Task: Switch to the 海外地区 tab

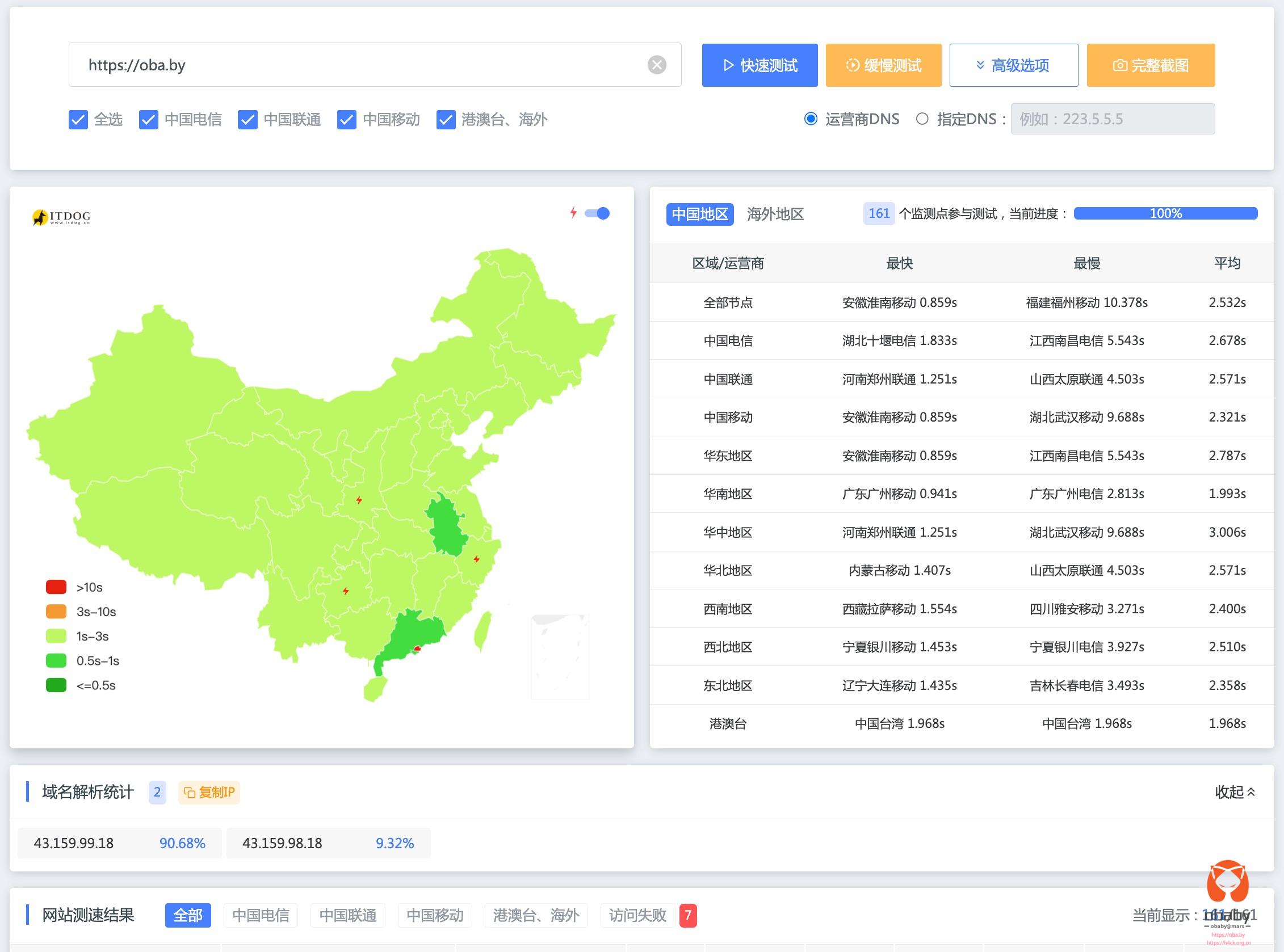Action: (775, 214)
